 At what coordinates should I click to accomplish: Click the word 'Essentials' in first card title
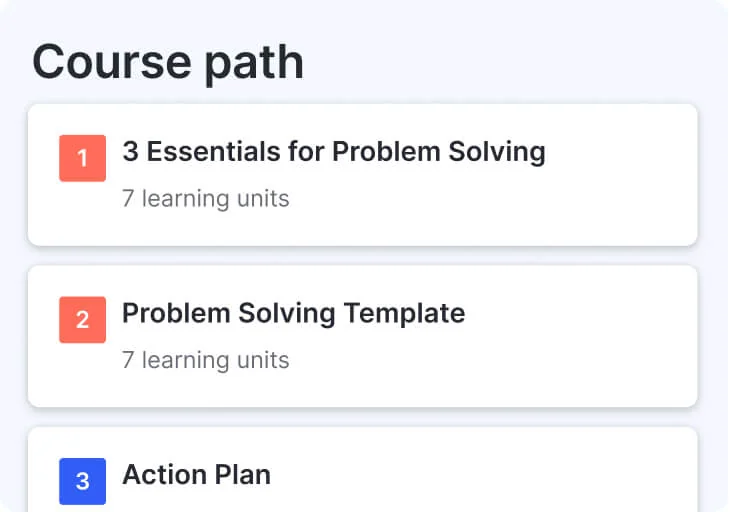point(221,152)
